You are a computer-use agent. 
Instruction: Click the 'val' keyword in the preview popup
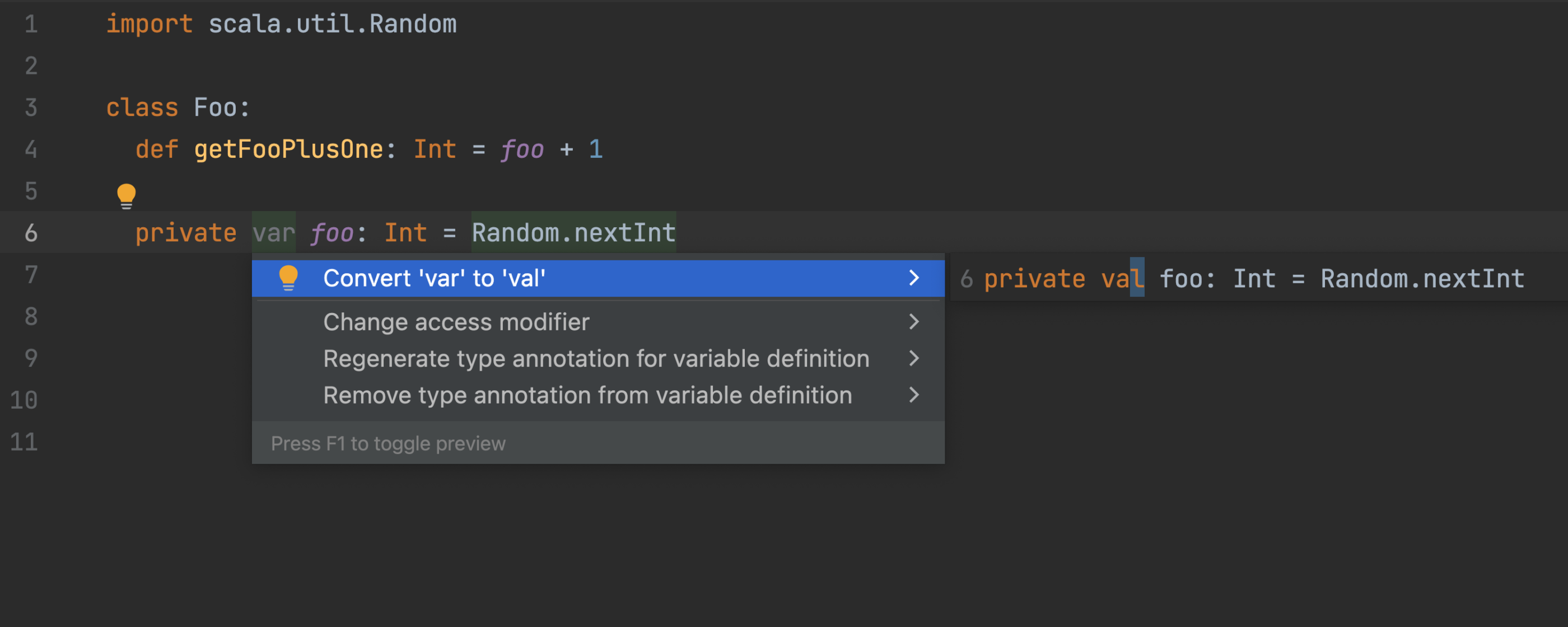point(1122,279)
